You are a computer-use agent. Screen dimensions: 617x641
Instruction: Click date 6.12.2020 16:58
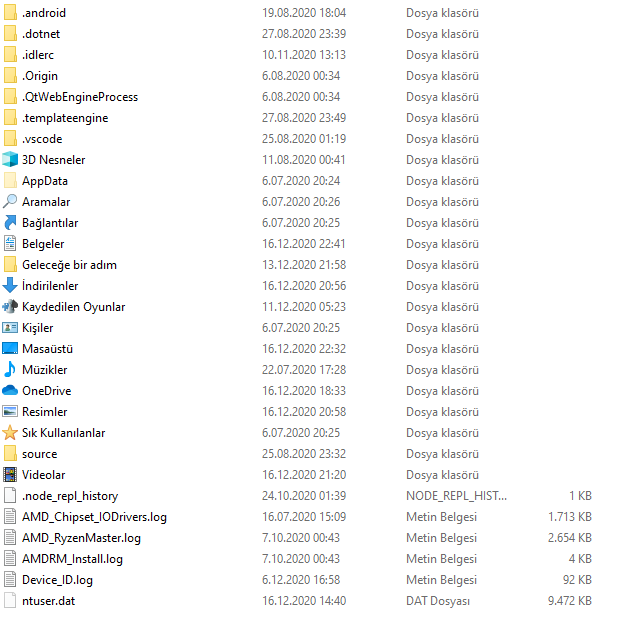(x=301, y=580)
